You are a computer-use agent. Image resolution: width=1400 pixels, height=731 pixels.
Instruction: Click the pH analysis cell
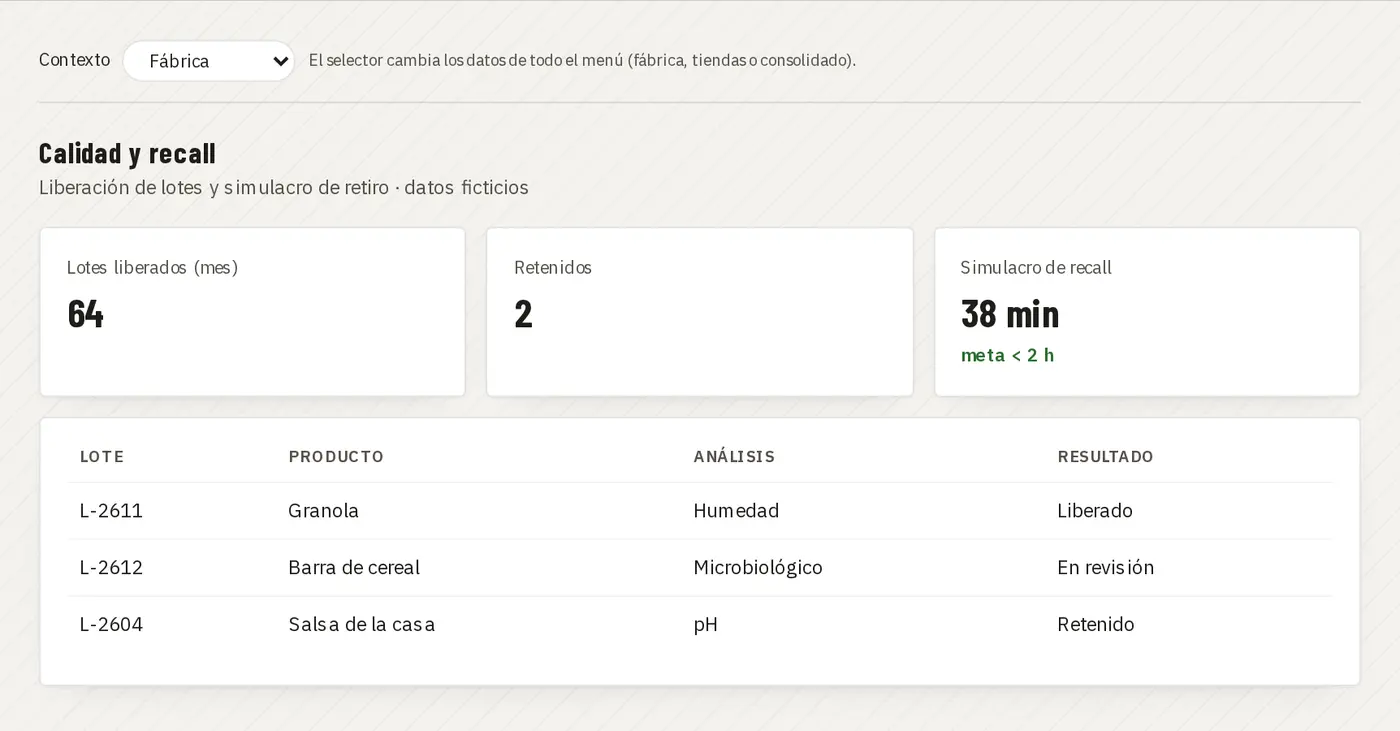tap(705, 625)
